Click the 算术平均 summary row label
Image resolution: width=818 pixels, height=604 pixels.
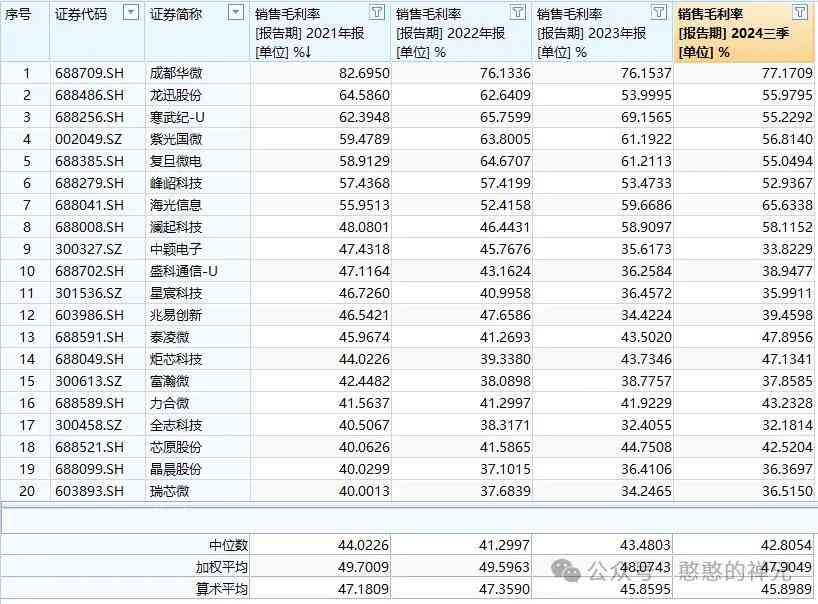click(220, 589)
